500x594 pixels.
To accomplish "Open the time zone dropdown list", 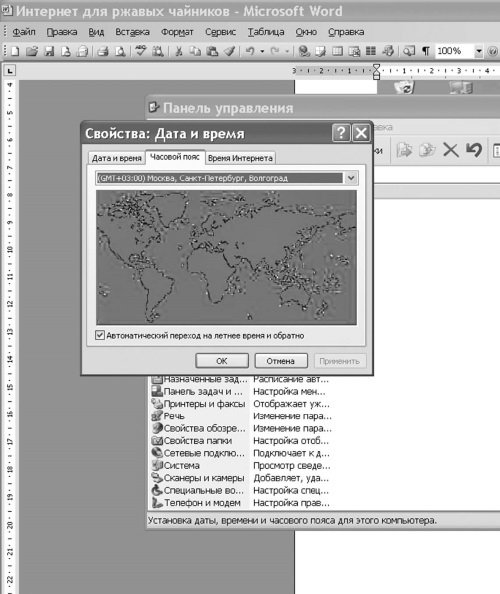I will pos(351,178).
